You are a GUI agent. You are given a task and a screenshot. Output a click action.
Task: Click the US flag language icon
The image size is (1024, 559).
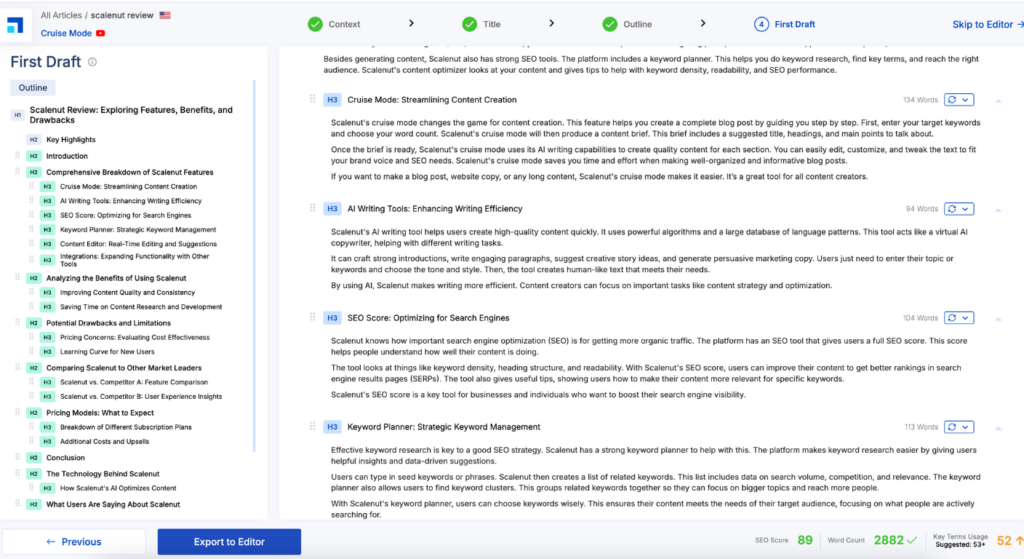click(165, 15)
